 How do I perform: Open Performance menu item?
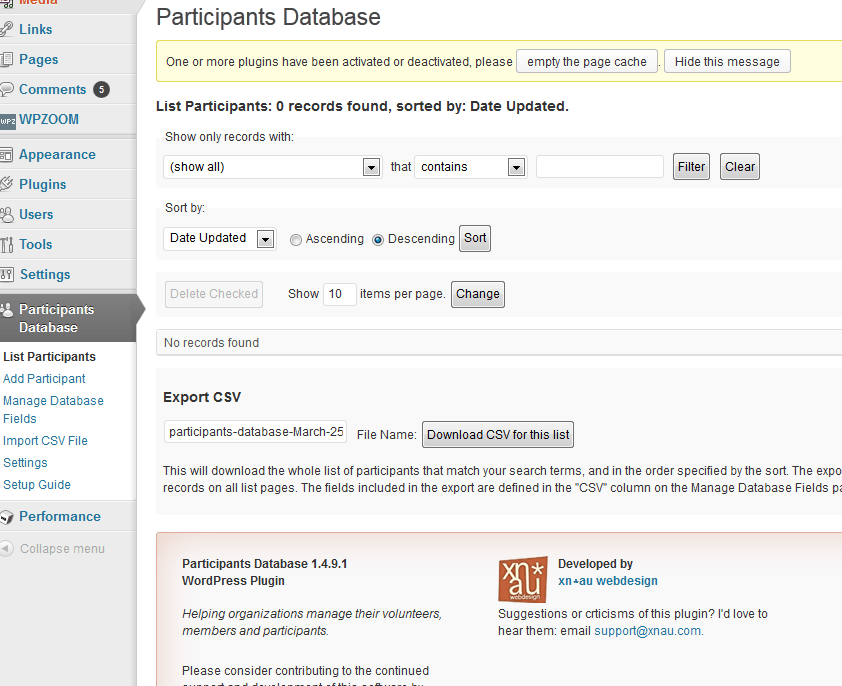pos(60,517)
